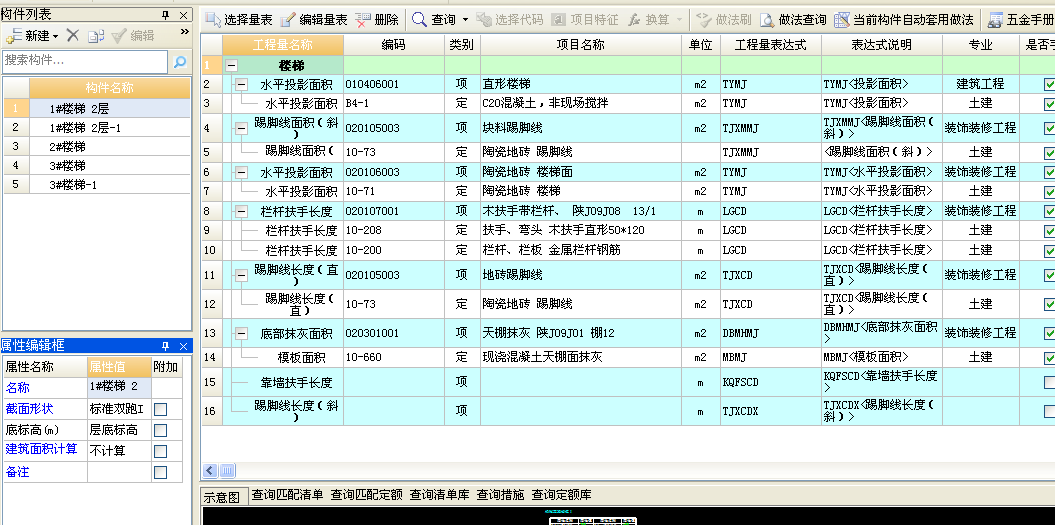This screenshot has height=525, width=1055.
Task: Click the 项目特征 toolbar item
Action: (585, 20)
